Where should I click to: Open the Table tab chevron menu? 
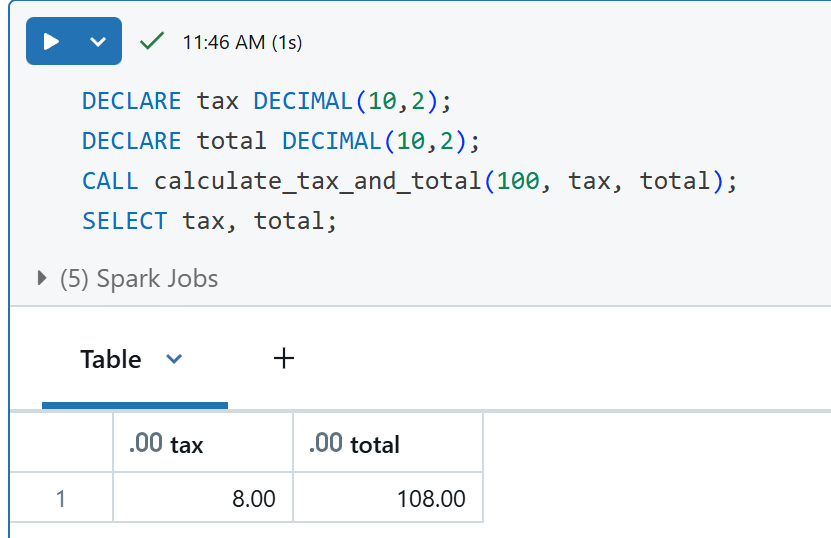point(174,359)
